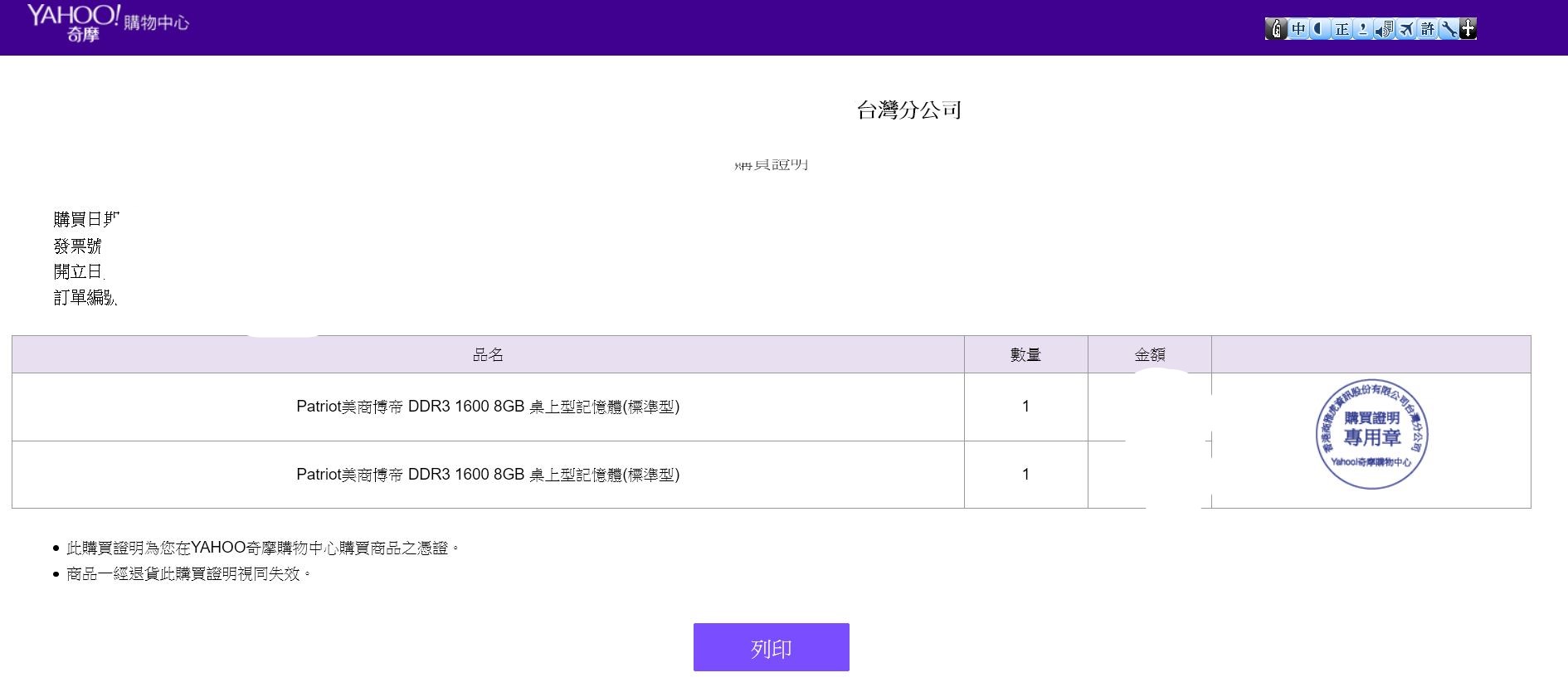This screenshot has width=1568, height=697.
Task: Click the 數量 column header
Action: pyautogui.click(x=1025, y=354)
